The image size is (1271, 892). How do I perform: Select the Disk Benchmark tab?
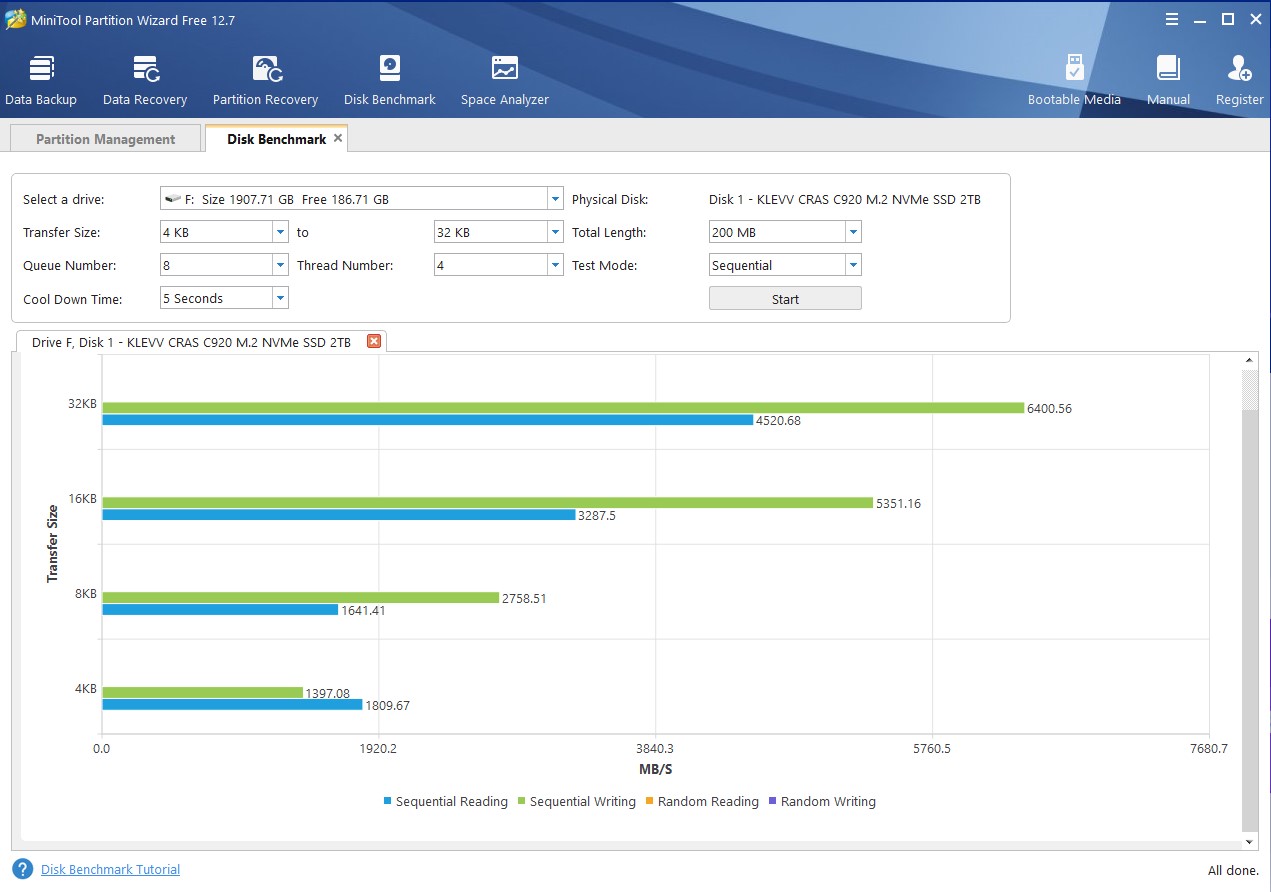pyautogui.click(x=276, y=139)
